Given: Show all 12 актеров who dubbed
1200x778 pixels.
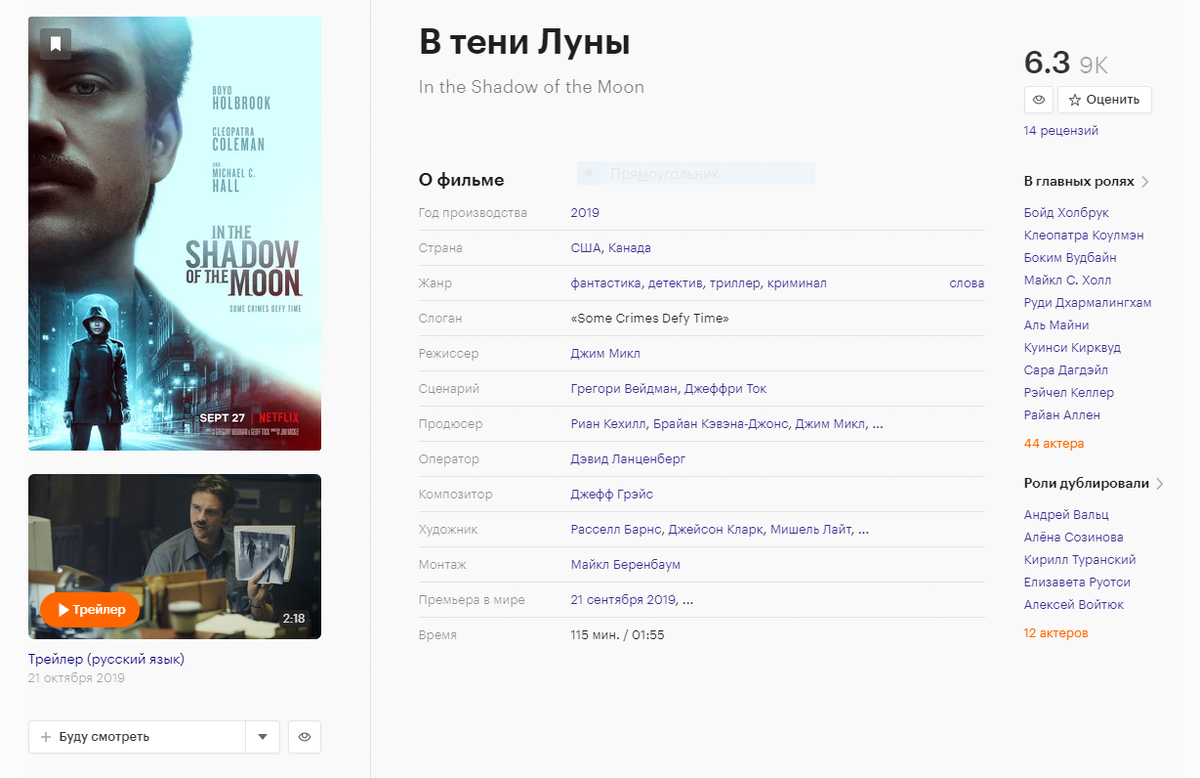Looking at the screenshot, I should point(1056,634).
